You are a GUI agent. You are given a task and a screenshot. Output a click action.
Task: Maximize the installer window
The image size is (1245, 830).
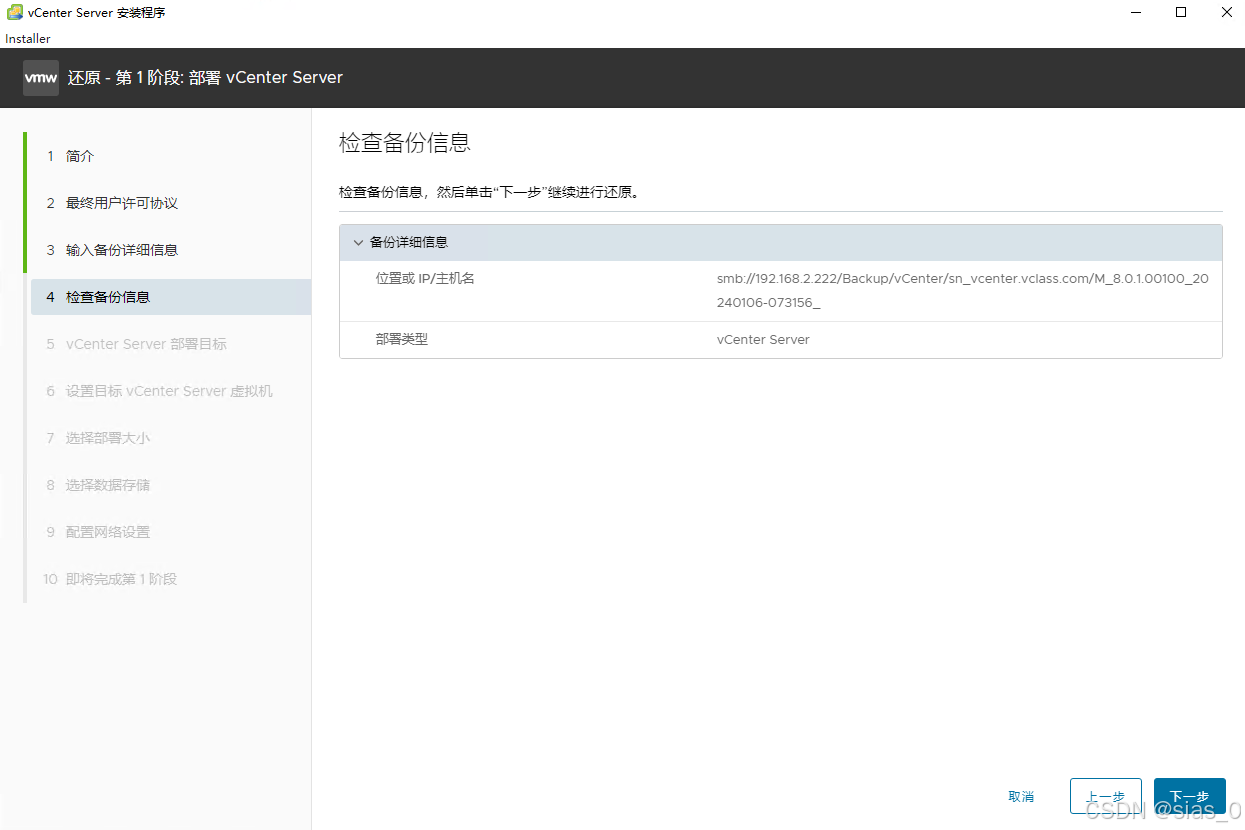point(1181,13)
